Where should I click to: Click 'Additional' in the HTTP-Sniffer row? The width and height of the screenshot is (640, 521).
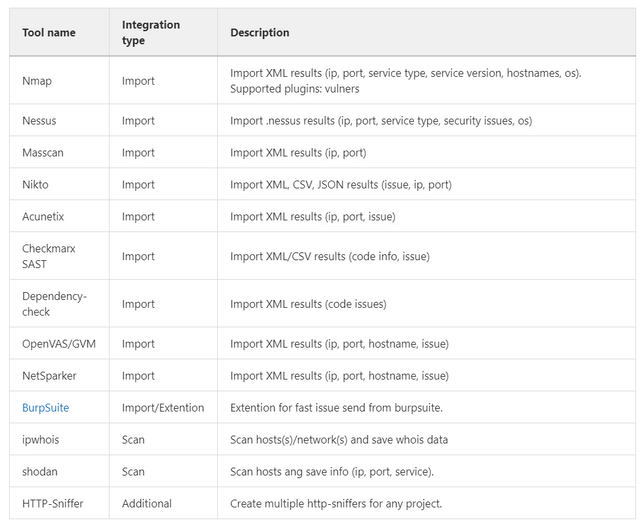coord(147,503)
